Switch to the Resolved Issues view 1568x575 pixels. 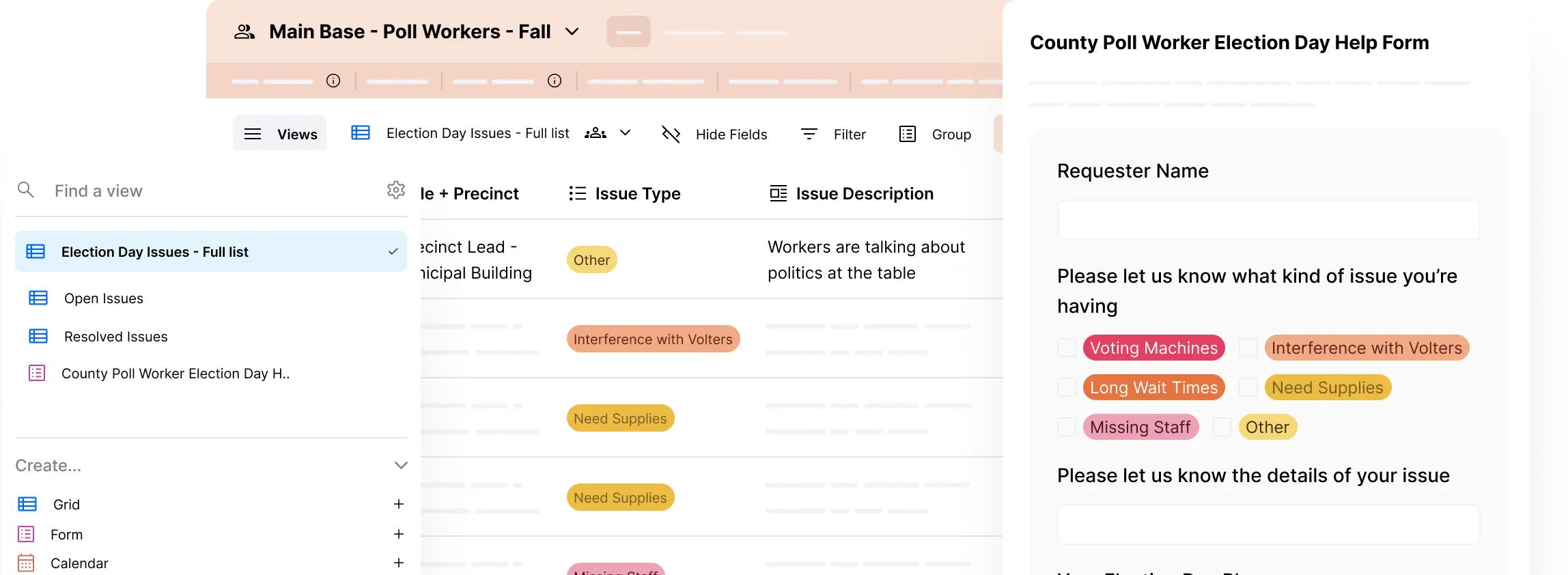point(115,337)
